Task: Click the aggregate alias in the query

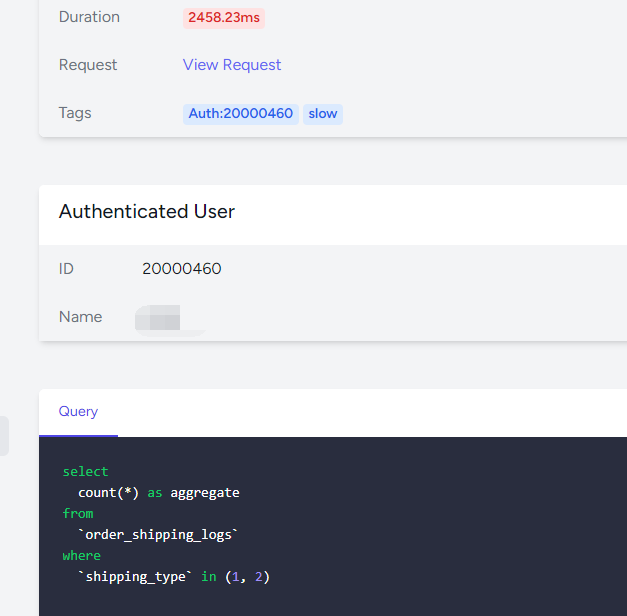Action: pos(205,492)
